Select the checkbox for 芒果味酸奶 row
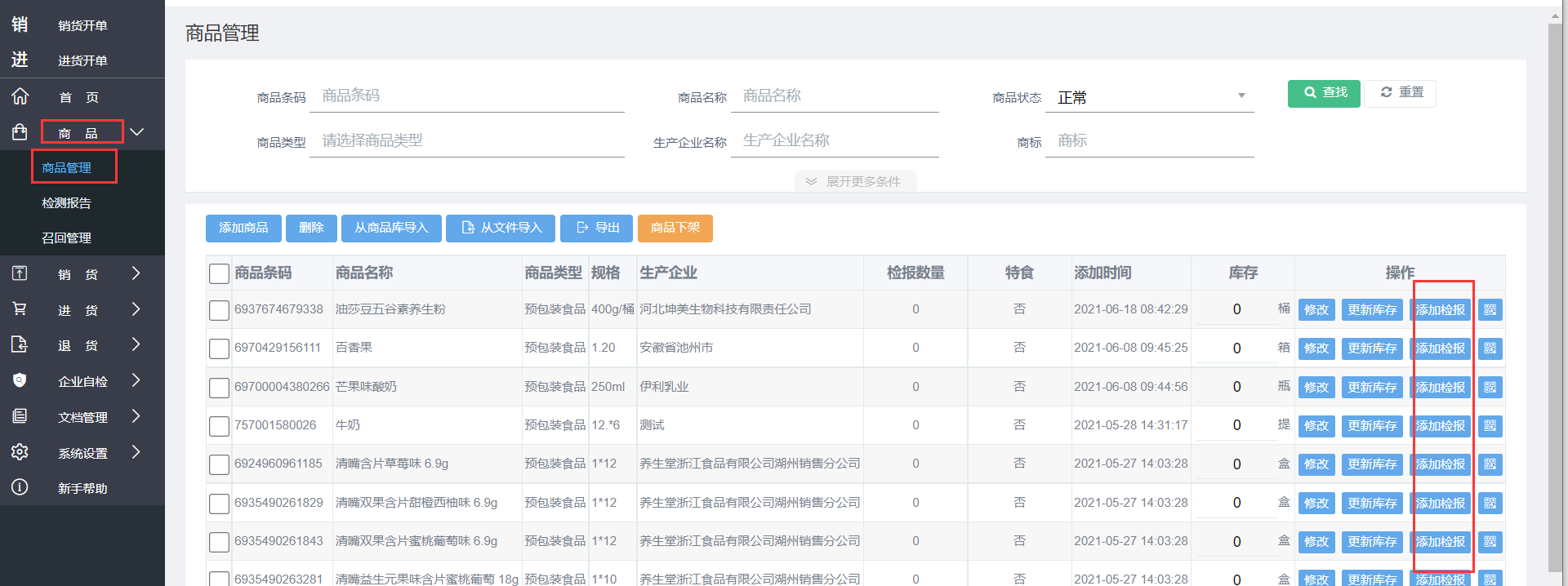The width and height of the screenshot is (1568, 586). point(219,388)
